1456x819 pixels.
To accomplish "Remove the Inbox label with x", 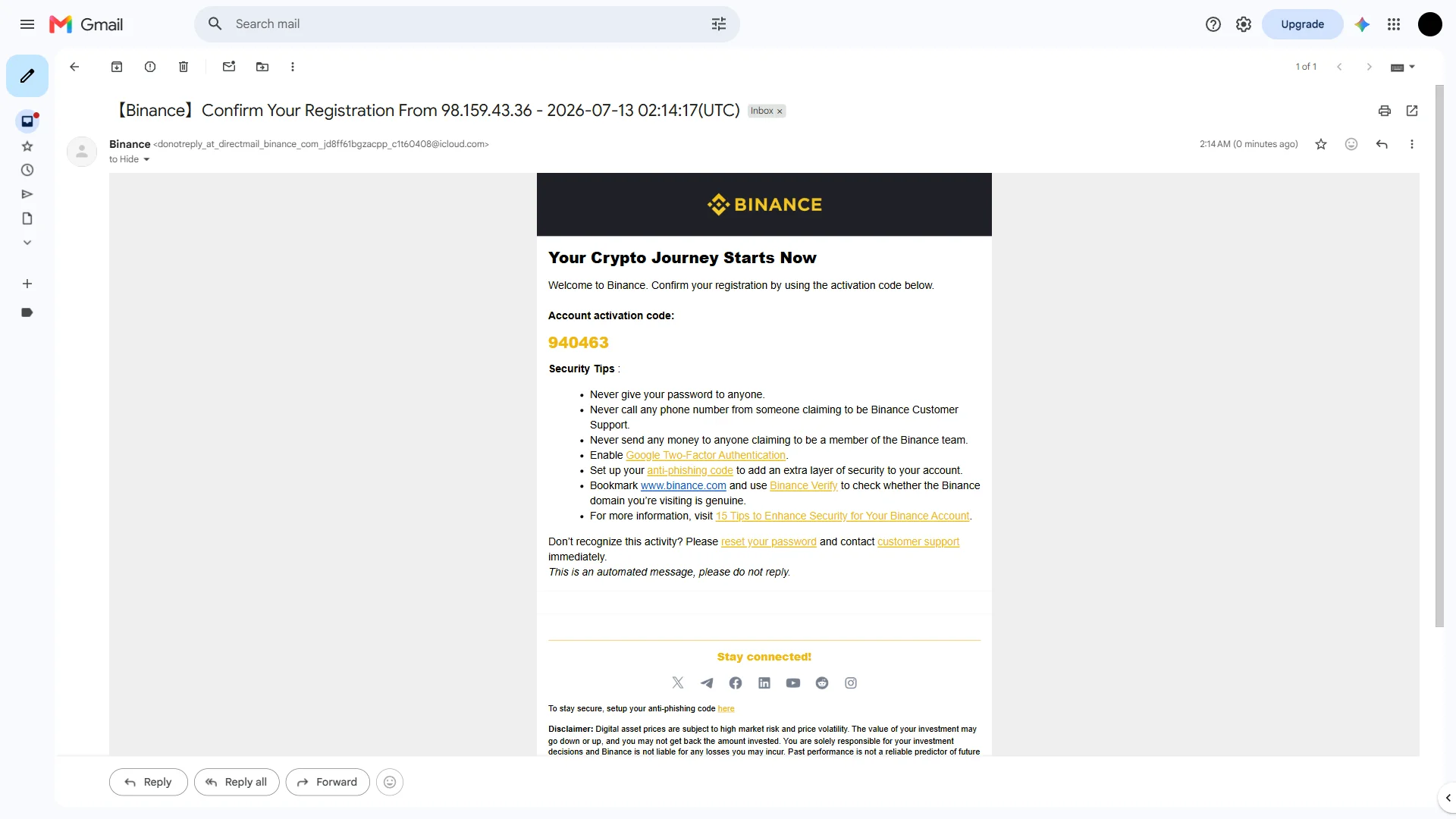I will coord(780,111).
